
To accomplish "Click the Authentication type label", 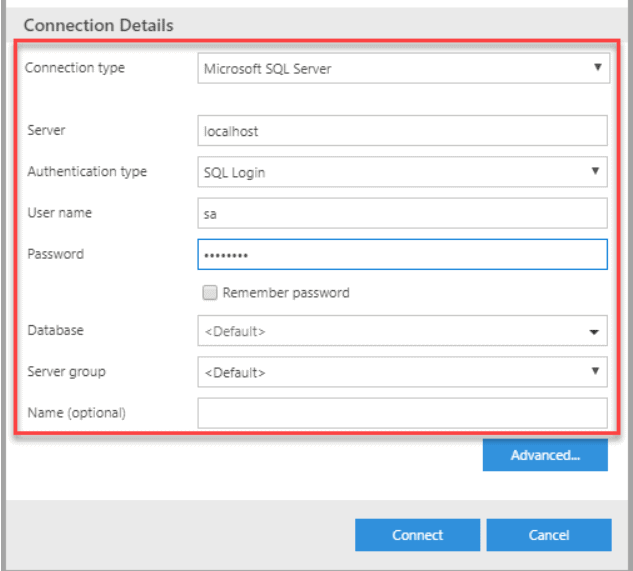I will [87, 172].
